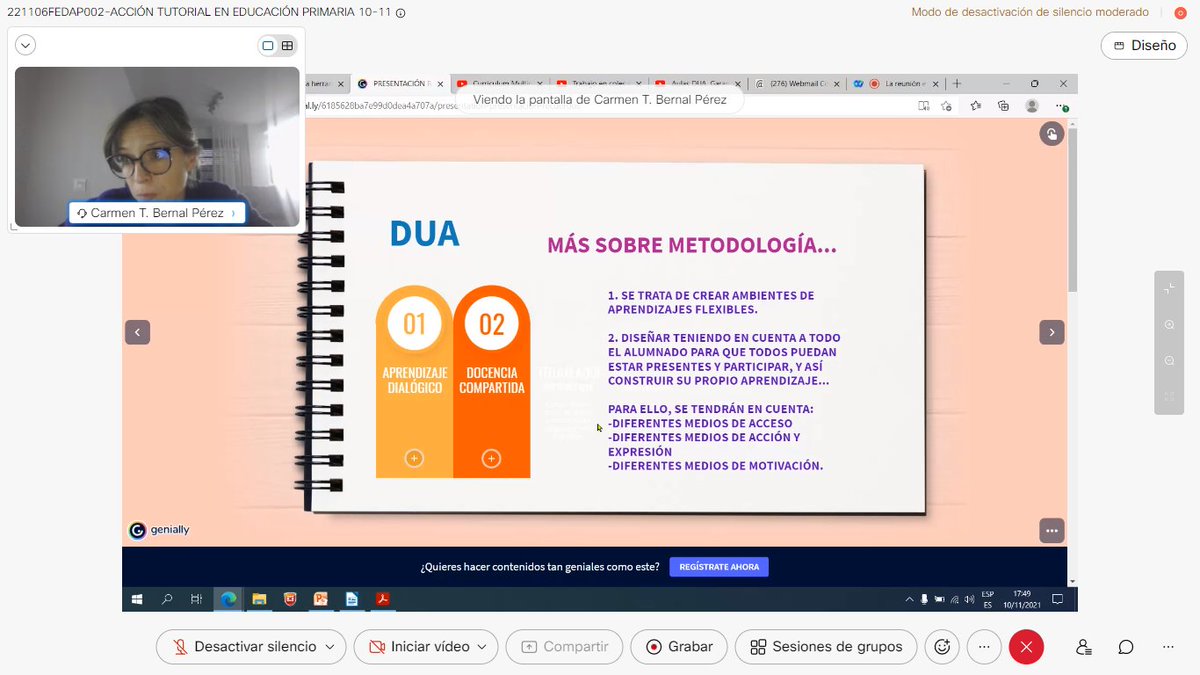Image resolution: width=1200 pixels, height=675 pixels.
Task: Select the Trabajo en coler YouTube tab
Action: pyautogui.click(x=598, y=84)
